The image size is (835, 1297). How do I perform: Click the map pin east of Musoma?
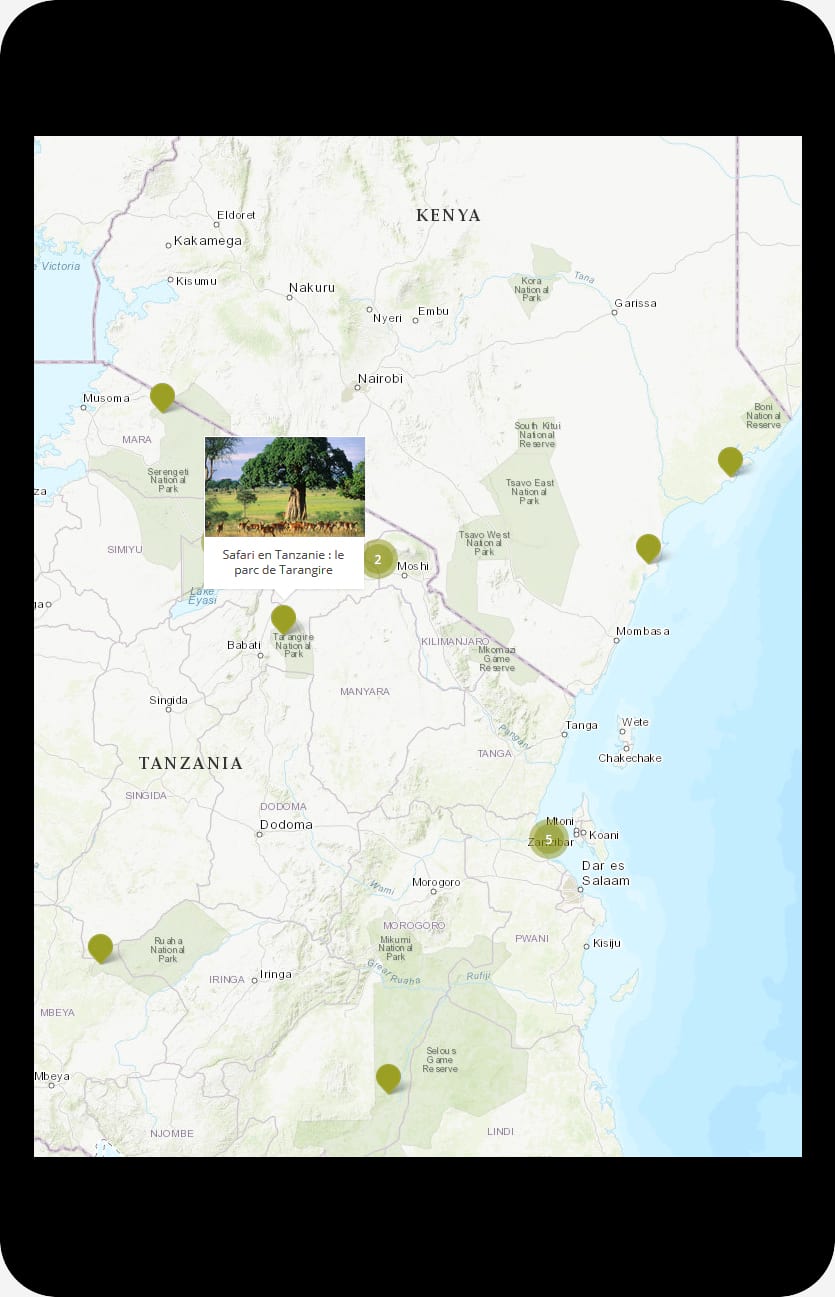pos(162,396)
